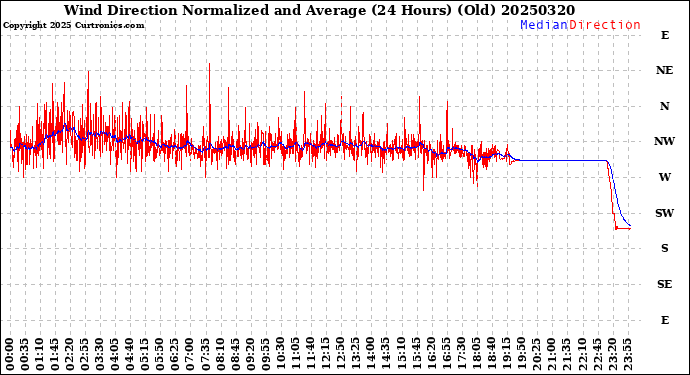Screen dimensions: 690x375
Task: Click the "06:25" time axis label
Action: 176,355
